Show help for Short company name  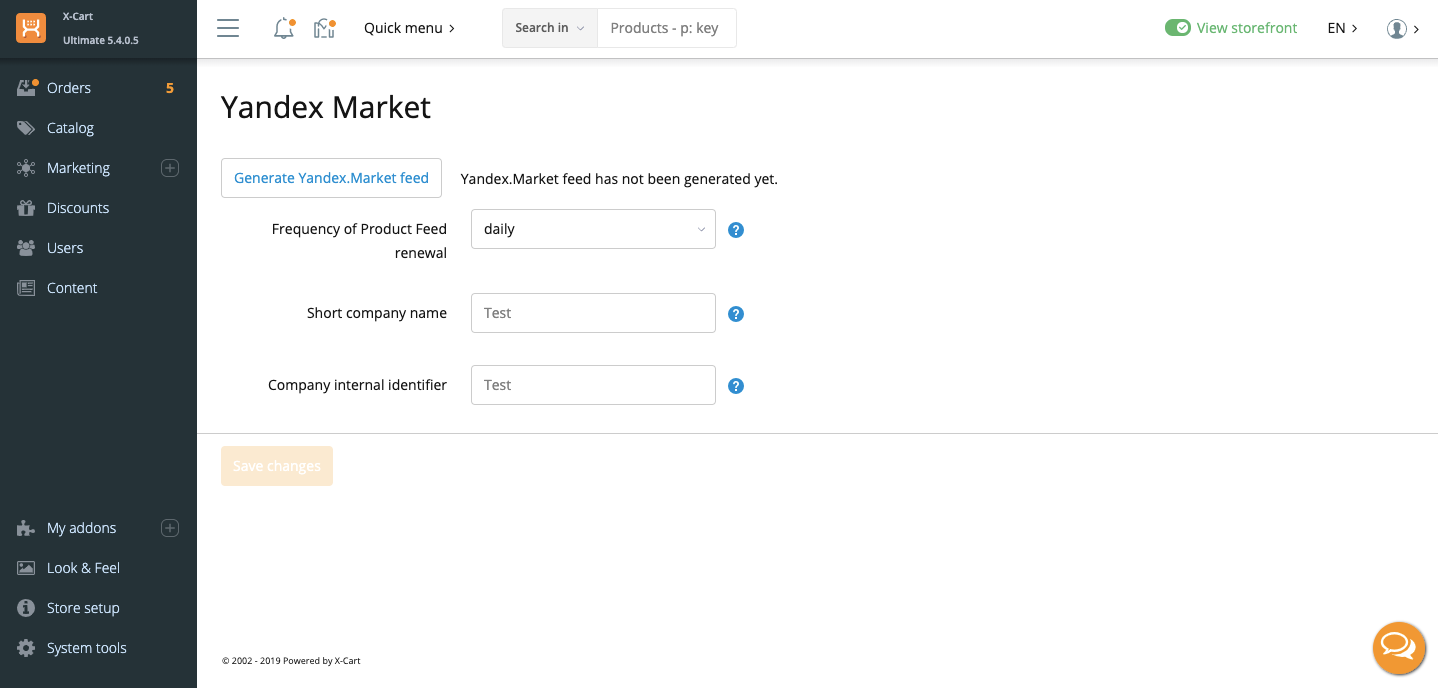point(736,314)
